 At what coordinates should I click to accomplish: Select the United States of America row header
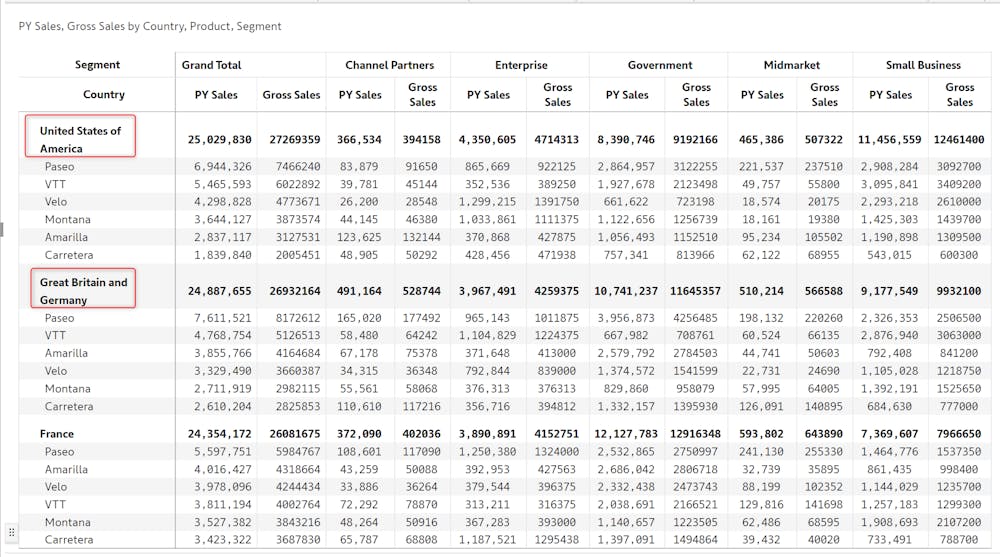tap(80, 139)
